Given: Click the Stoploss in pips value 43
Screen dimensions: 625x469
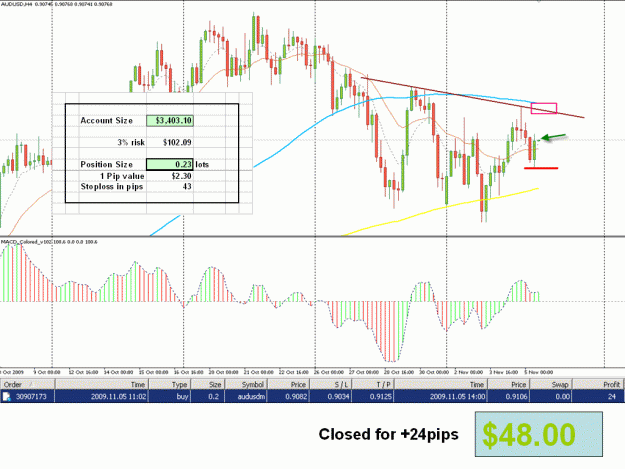Looking at the screenshot, I should (x=187, y=186).
